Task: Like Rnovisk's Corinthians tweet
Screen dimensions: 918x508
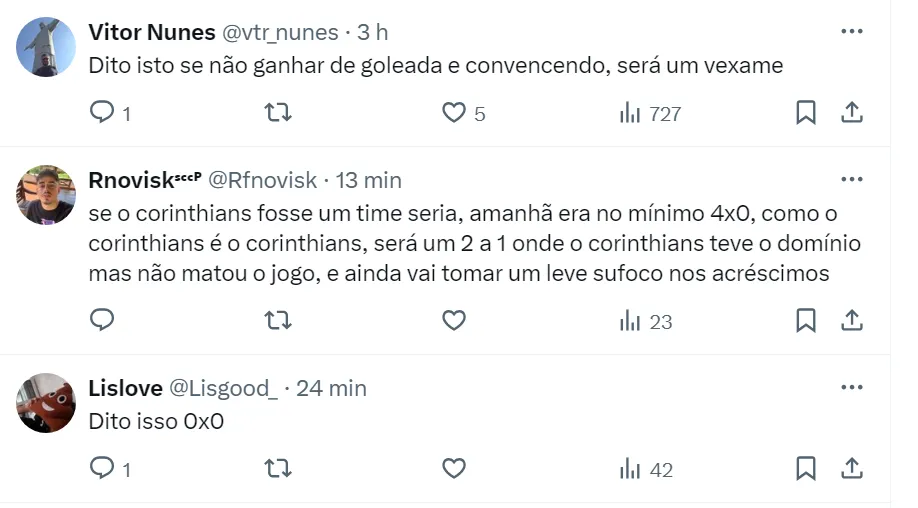Action: 454,320
